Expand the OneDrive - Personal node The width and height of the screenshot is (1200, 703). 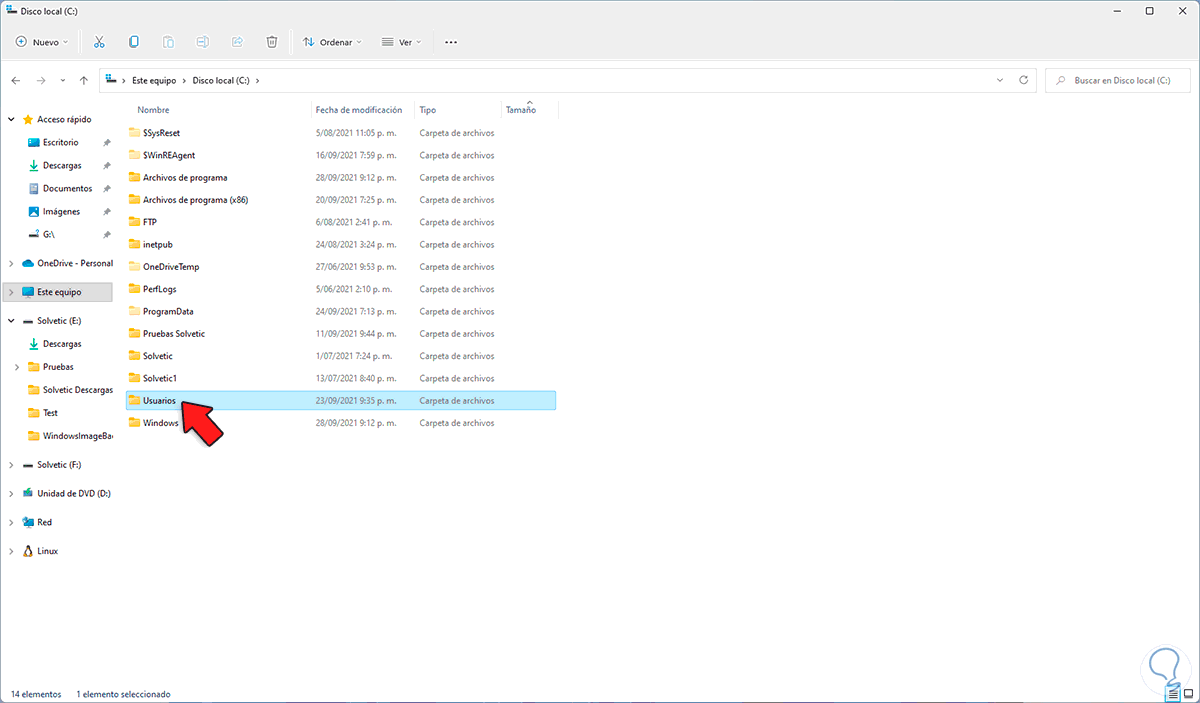tap(11, 264)
